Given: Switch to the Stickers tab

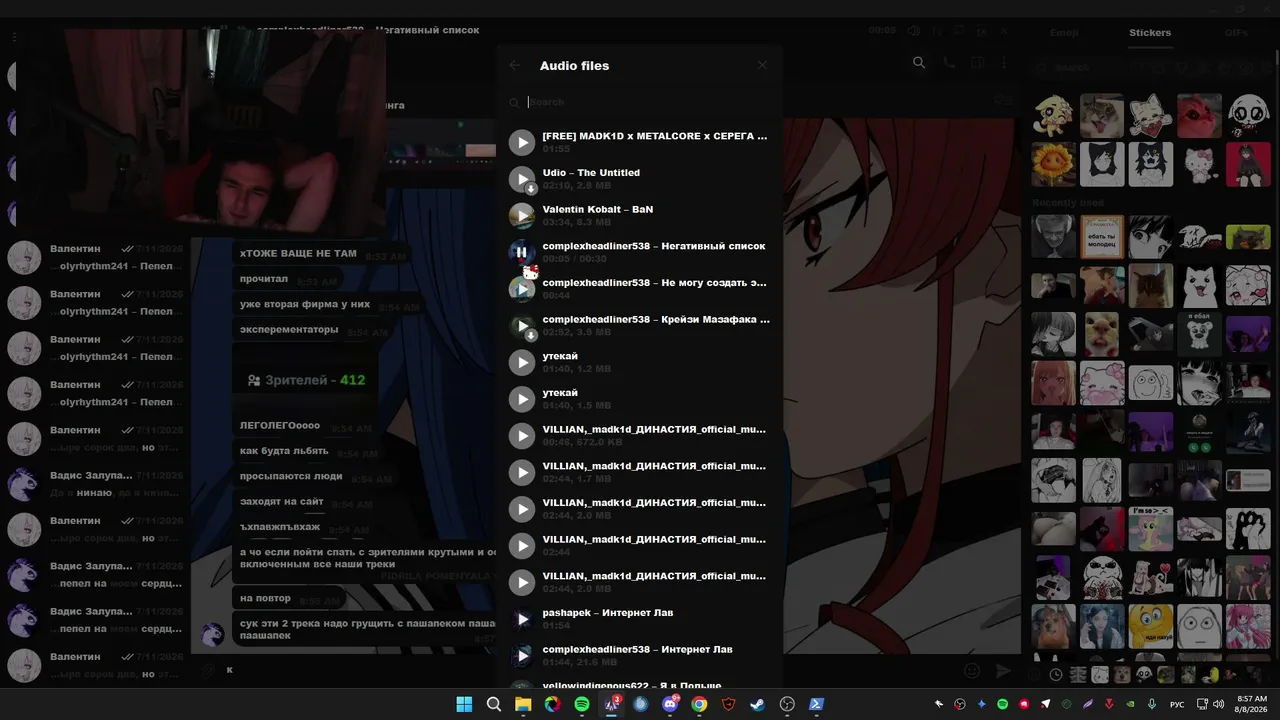Looking at the screenshot, I should point(1150,33).
